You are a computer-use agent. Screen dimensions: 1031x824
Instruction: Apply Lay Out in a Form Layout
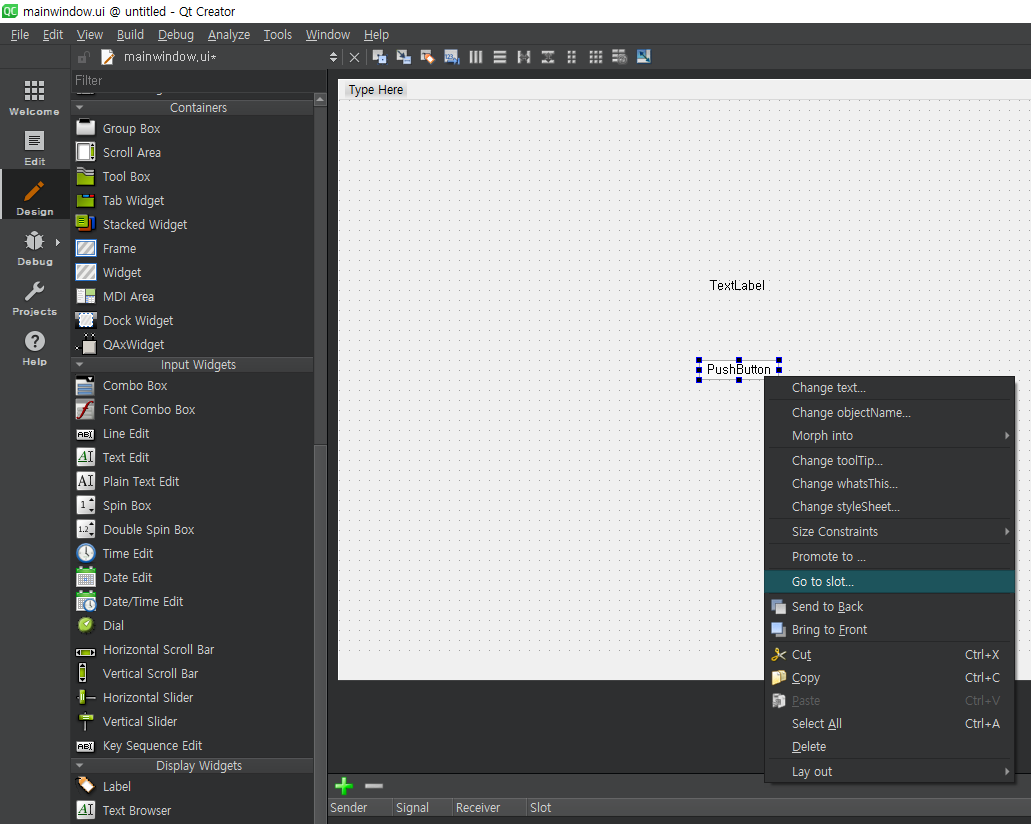[571, 57]
